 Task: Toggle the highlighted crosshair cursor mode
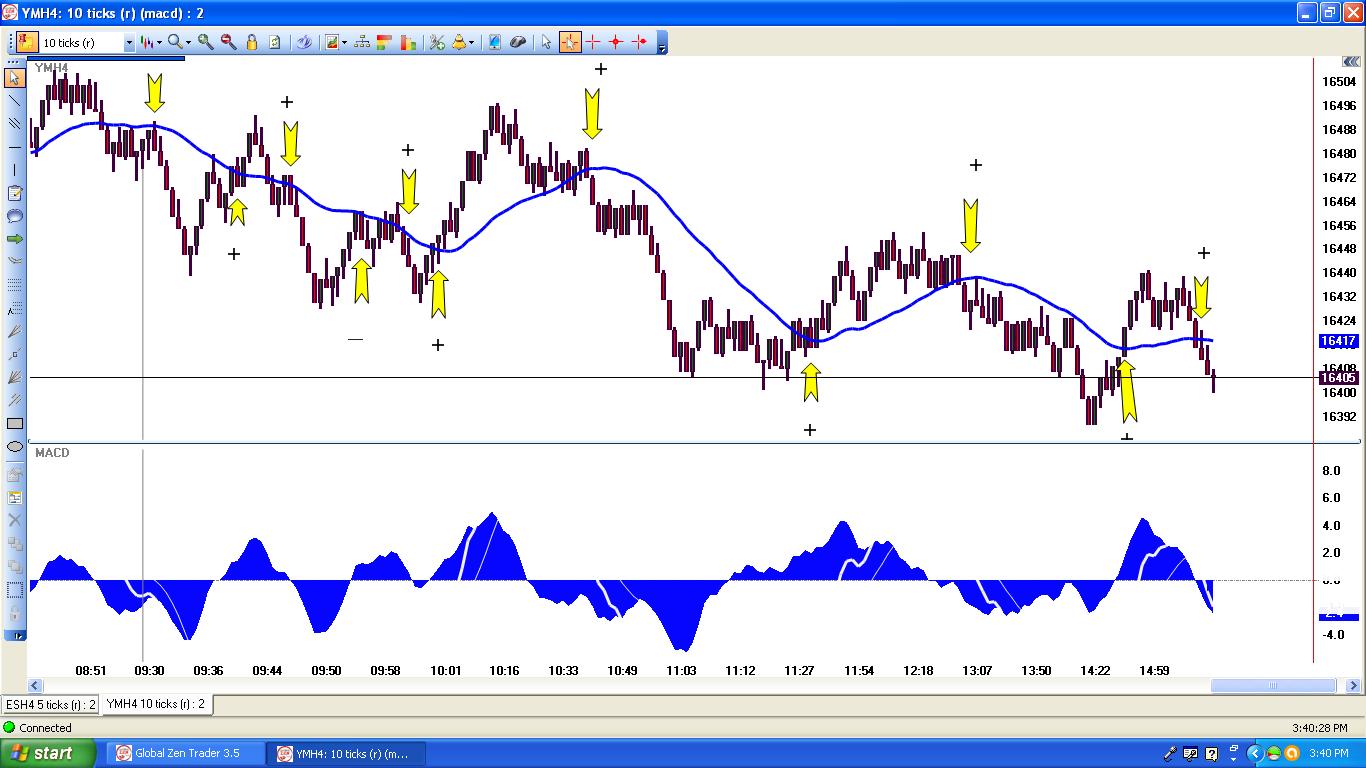click(569, 42)
